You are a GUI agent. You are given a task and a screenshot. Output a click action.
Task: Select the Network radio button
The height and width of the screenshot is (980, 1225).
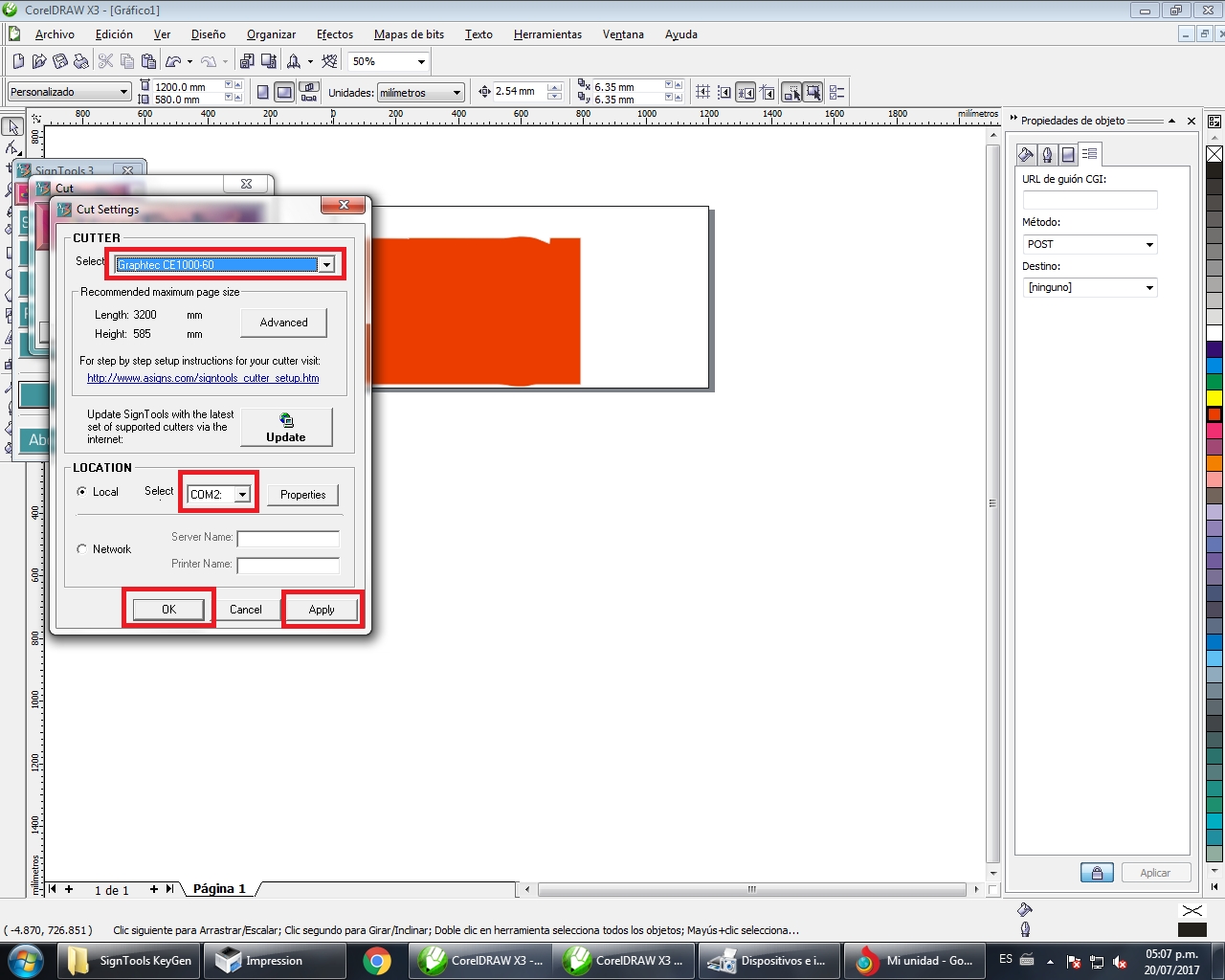[82, 549]
